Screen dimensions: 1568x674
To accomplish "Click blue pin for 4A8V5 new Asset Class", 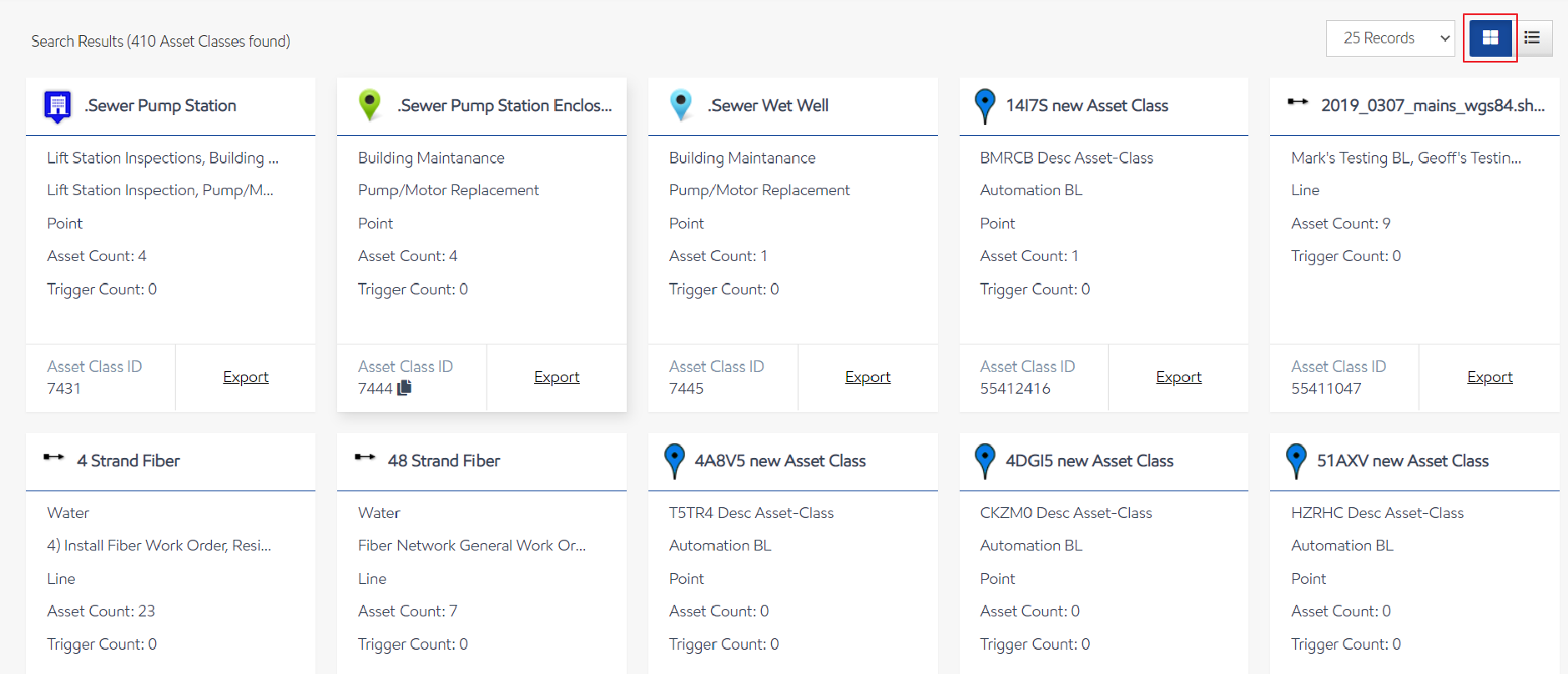I will pyautogui.click(x=674, y=460).
